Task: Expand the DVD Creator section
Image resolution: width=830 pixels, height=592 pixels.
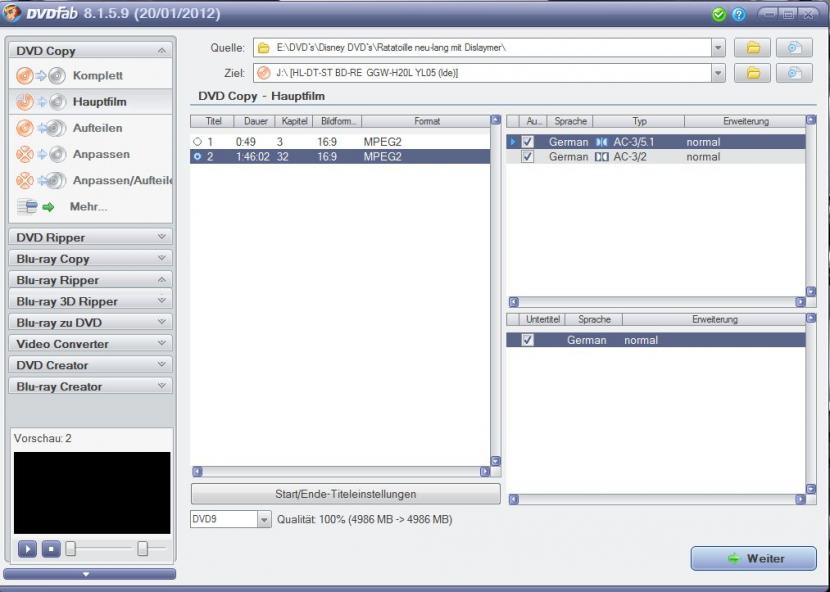Action: tap(162, 365)
